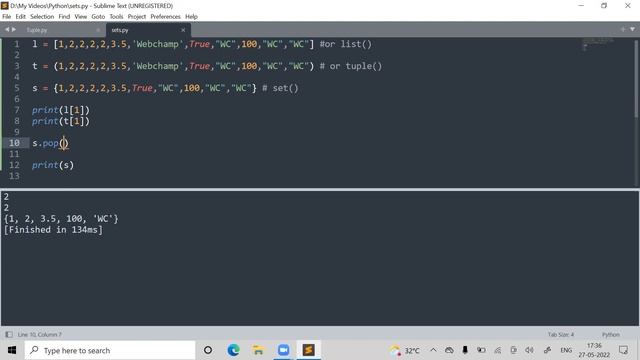Change the Tab Size: 4 setting

561,335
